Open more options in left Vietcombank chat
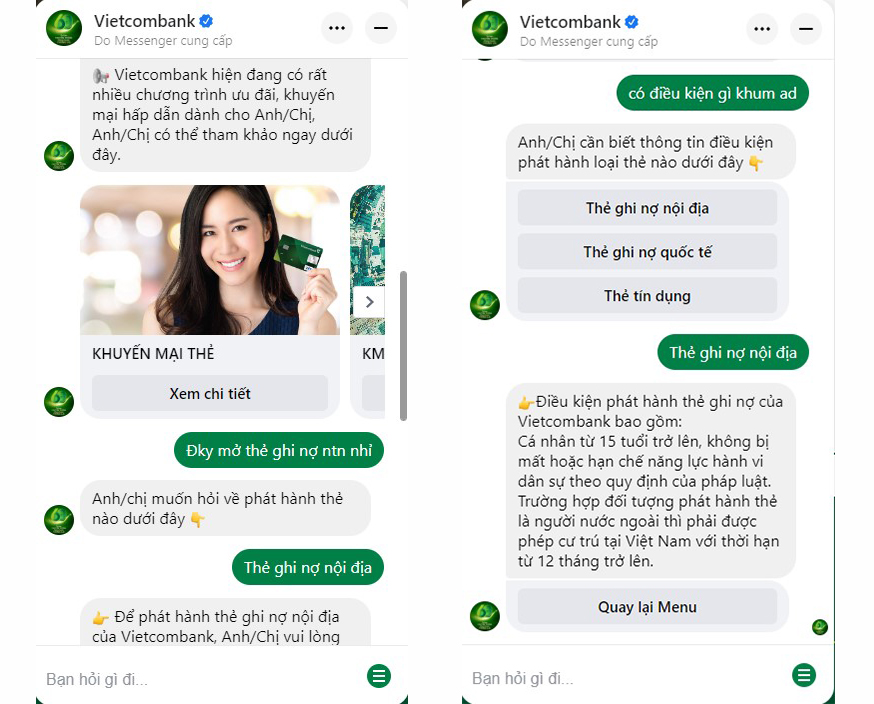The height and width of the screenshot is (704, 874). (x=337, y=28)
